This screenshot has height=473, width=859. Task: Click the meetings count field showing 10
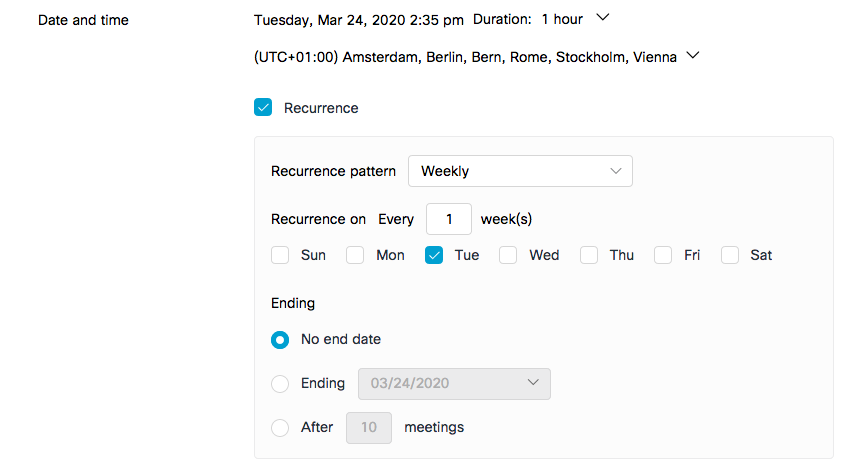point(369,427)
